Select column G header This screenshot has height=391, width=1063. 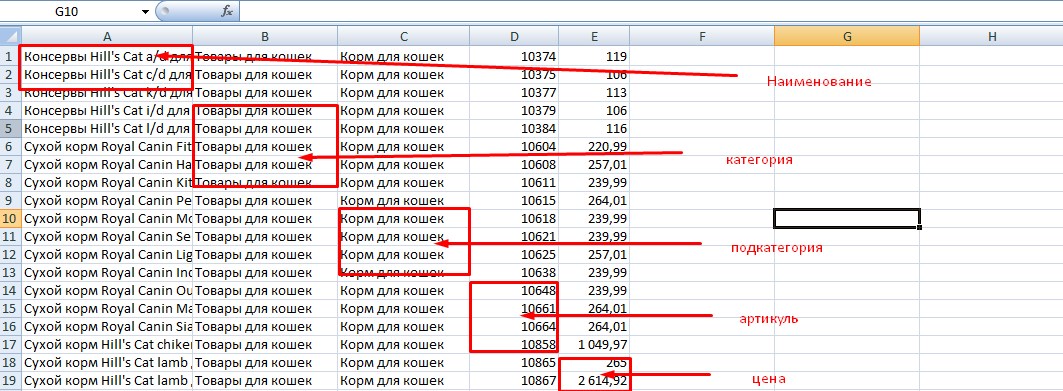point(847,37)
